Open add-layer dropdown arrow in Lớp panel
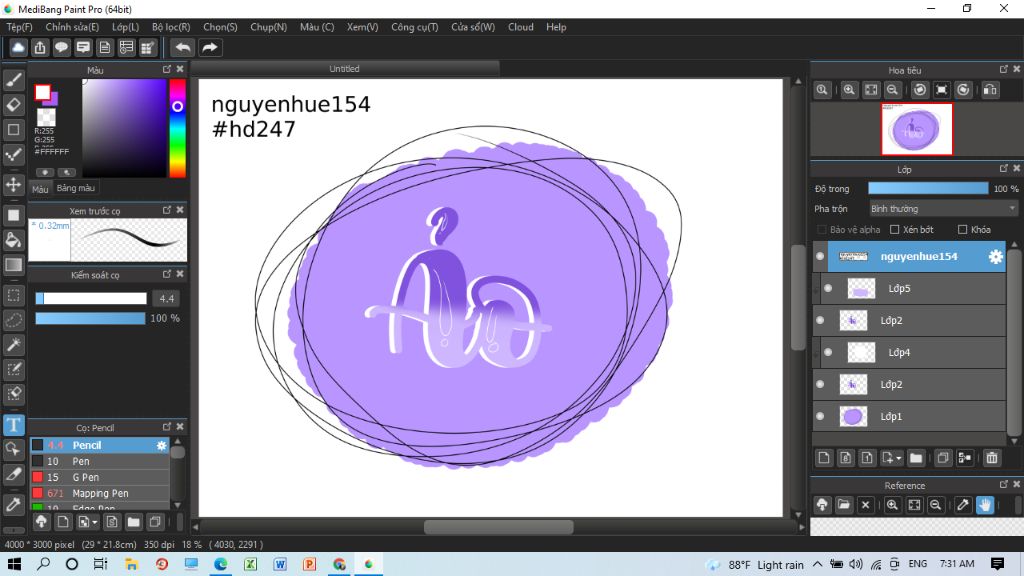The image size is (1024, 576). pos(899,458)
